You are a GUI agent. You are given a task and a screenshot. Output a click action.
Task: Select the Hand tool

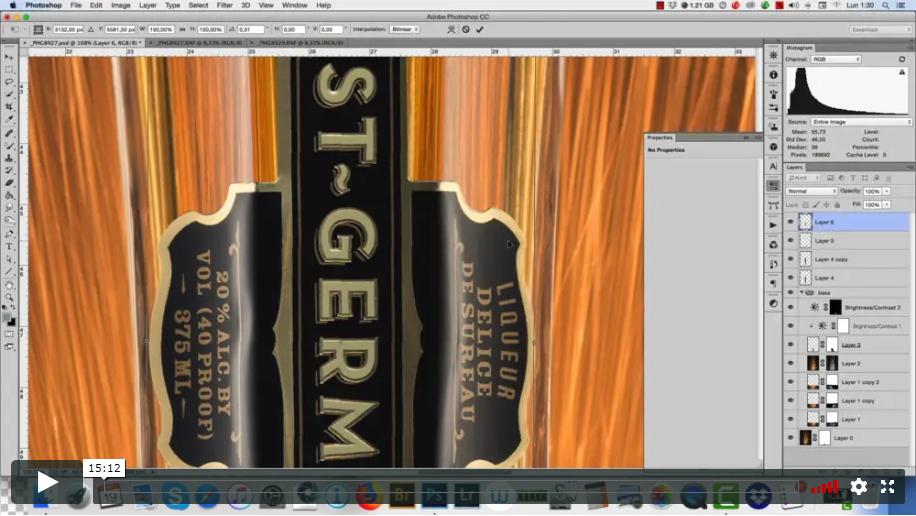point(9,285)
